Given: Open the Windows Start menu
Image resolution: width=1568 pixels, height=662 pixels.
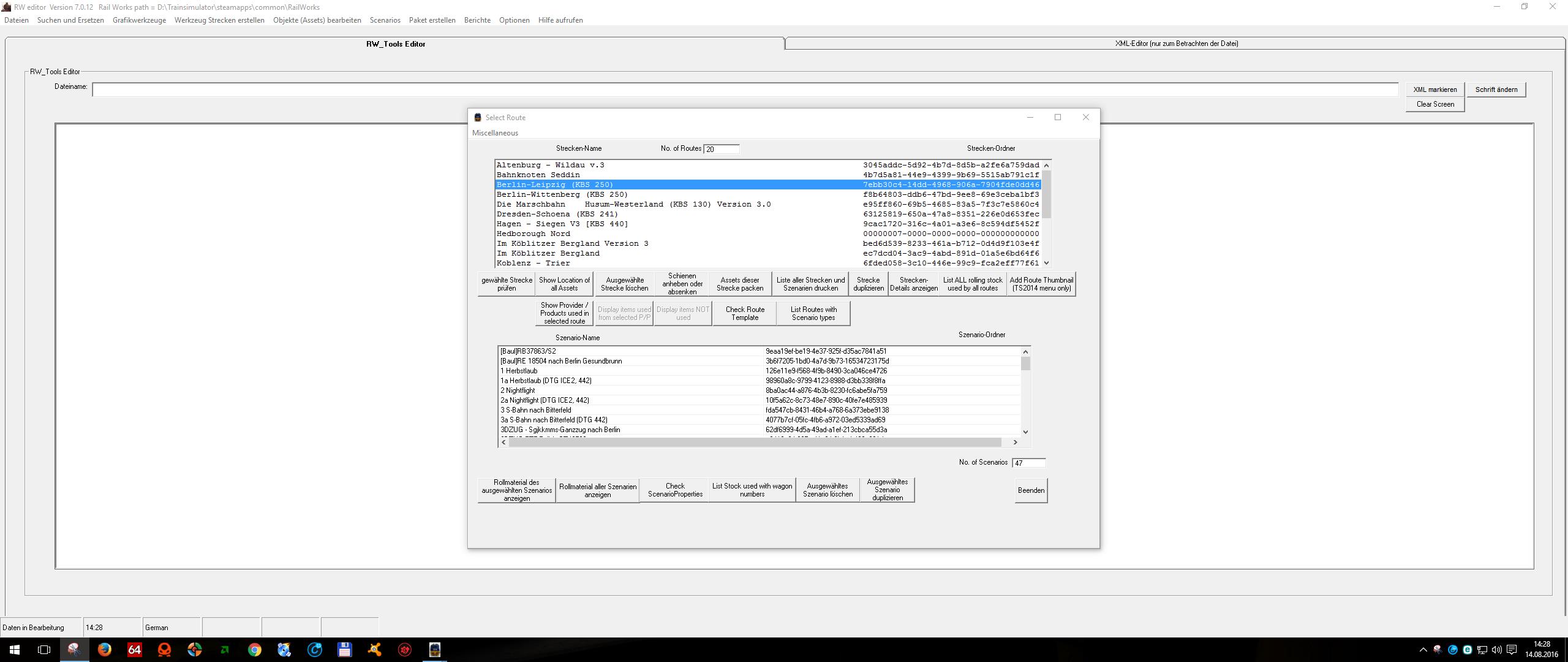Looking at the screenshot, I should pos(15,650).
